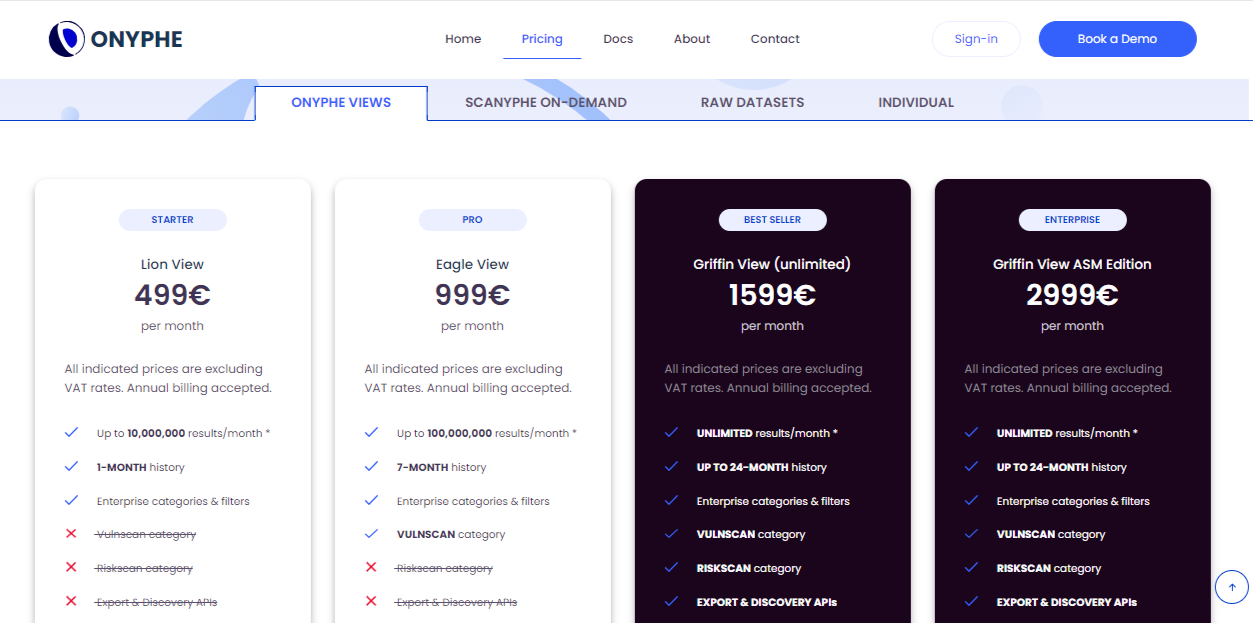Select the ONYPHE VIEWS tab
Image resolution: width=1253 pixels, height=623 pixels.
341,103
